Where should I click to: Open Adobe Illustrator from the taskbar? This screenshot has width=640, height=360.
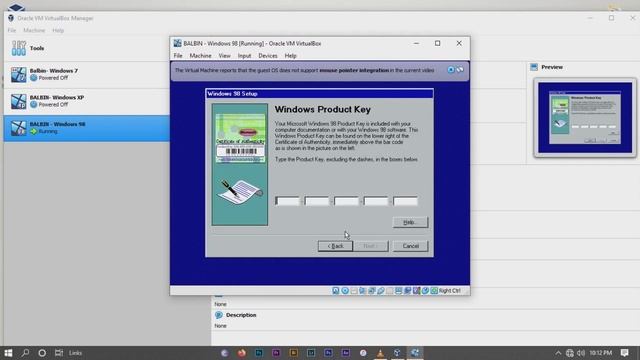click(x=293, y=353)
